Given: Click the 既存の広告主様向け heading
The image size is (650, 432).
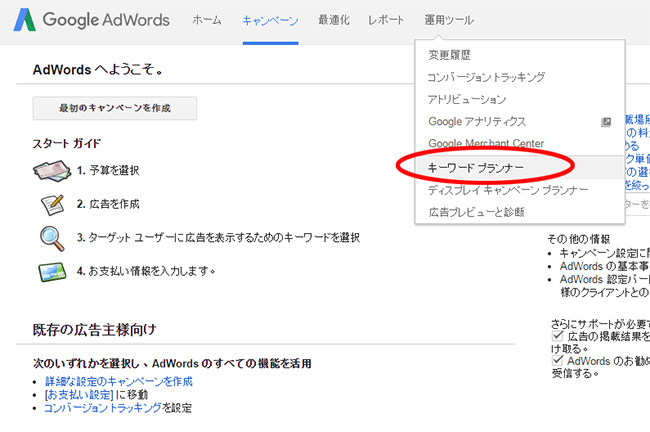Looking at the screenshot, I should pos(95,330).
